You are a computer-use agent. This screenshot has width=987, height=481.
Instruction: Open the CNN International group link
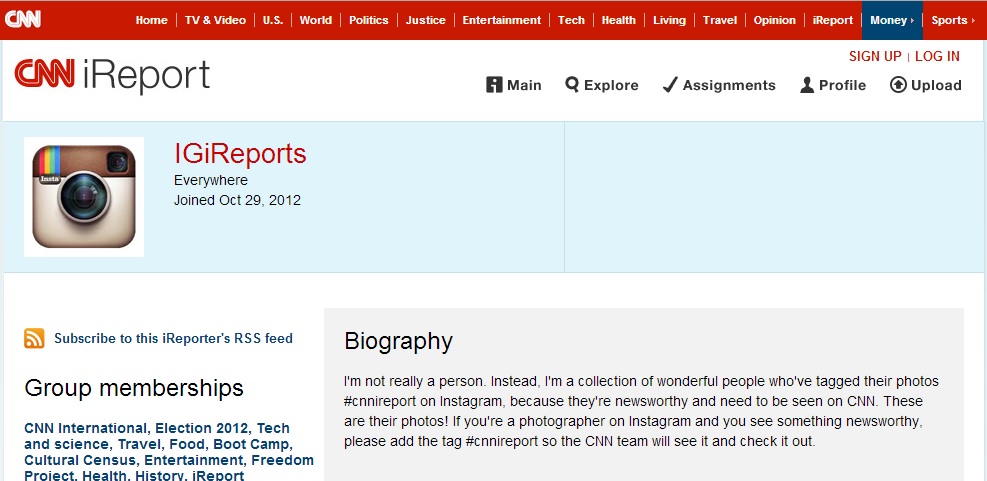pyautogui.click(x=85, y=428)
